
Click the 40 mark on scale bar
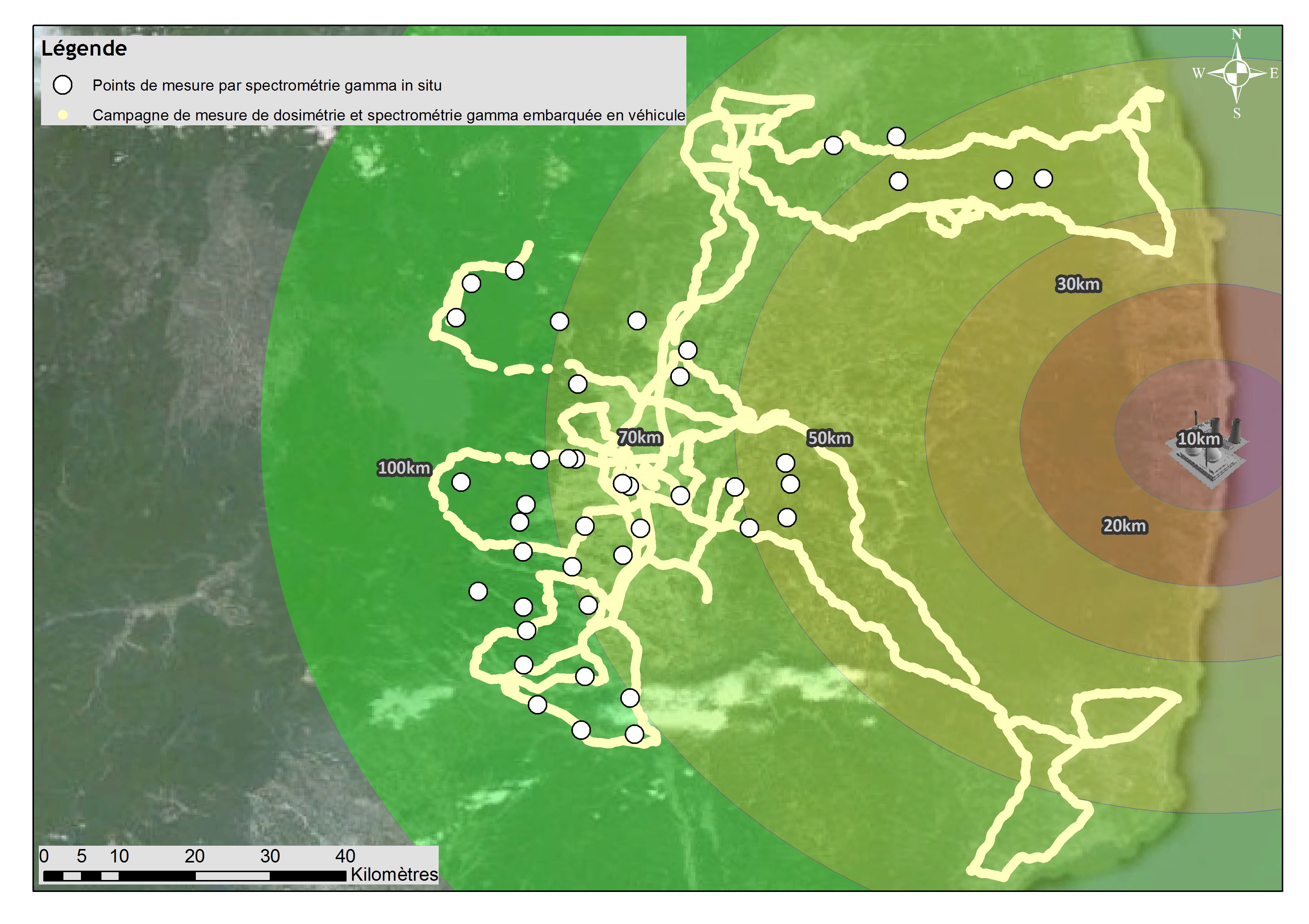(345, 856)
